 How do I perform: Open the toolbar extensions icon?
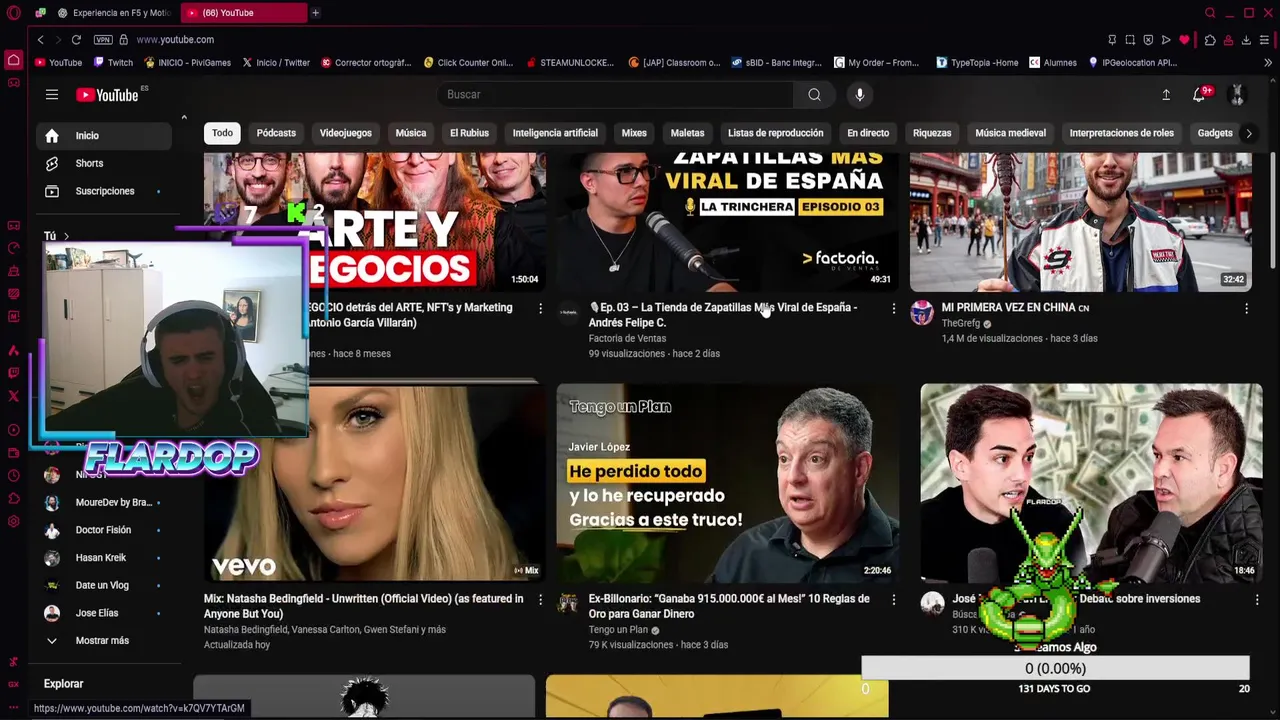(x=1210, y=40)
